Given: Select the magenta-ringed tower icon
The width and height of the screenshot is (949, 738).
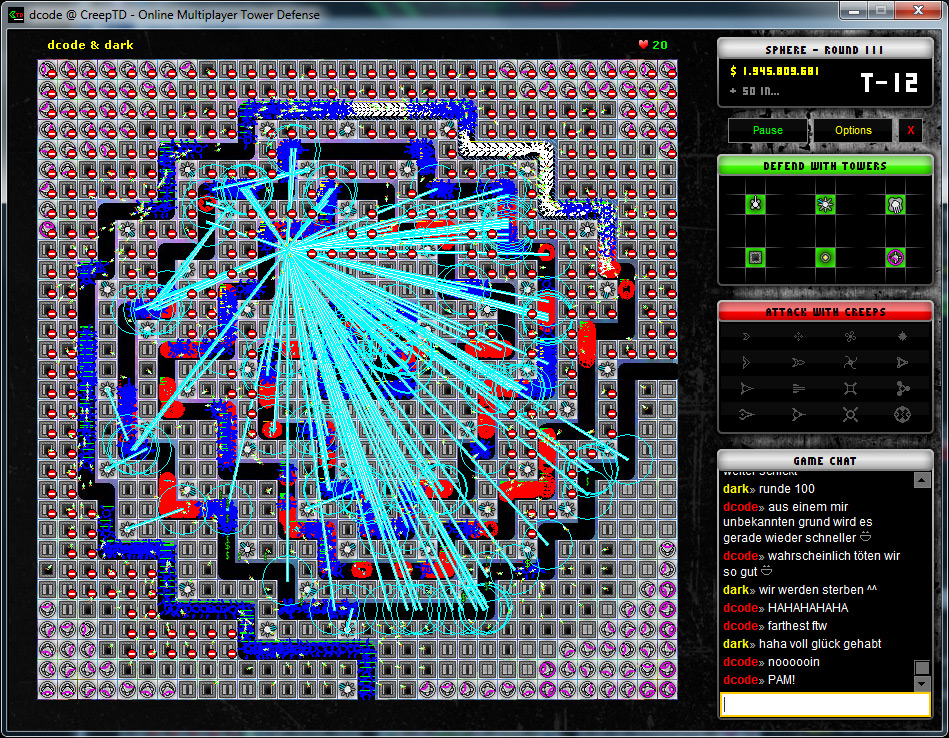Looking at the screenshot, I should [x=895, y=257].
